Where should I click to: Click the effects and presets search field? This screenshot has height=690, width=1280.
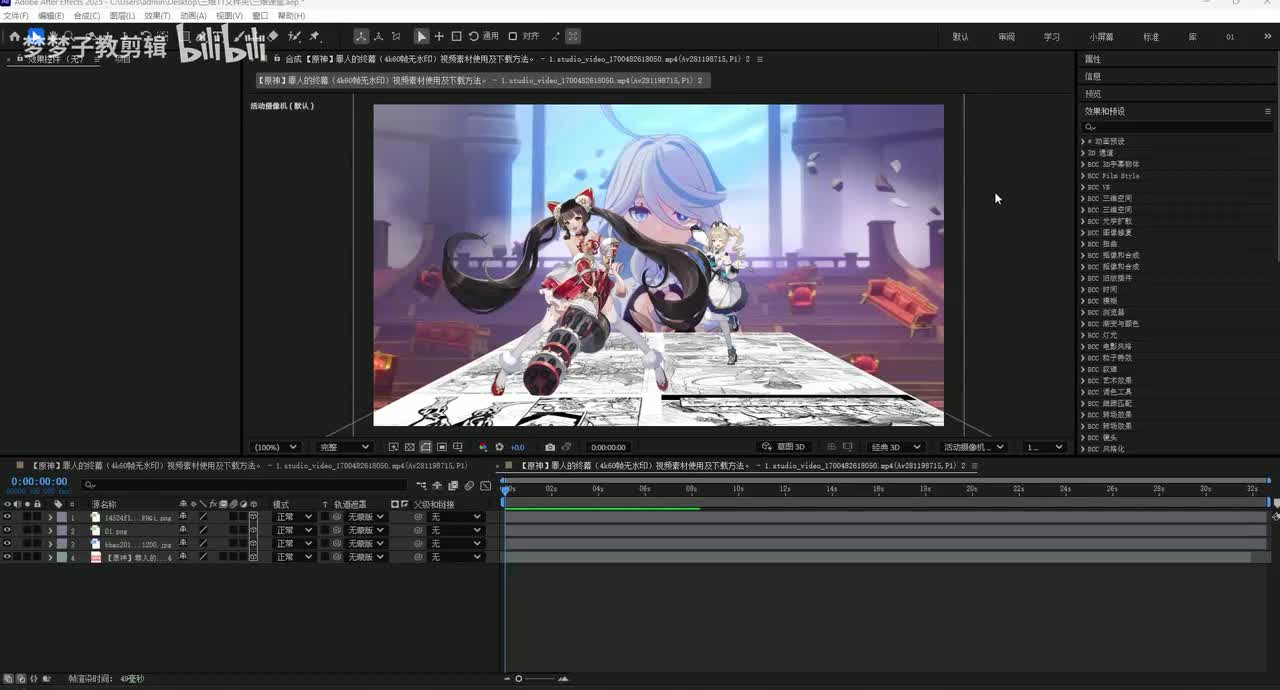[1177, 127]
